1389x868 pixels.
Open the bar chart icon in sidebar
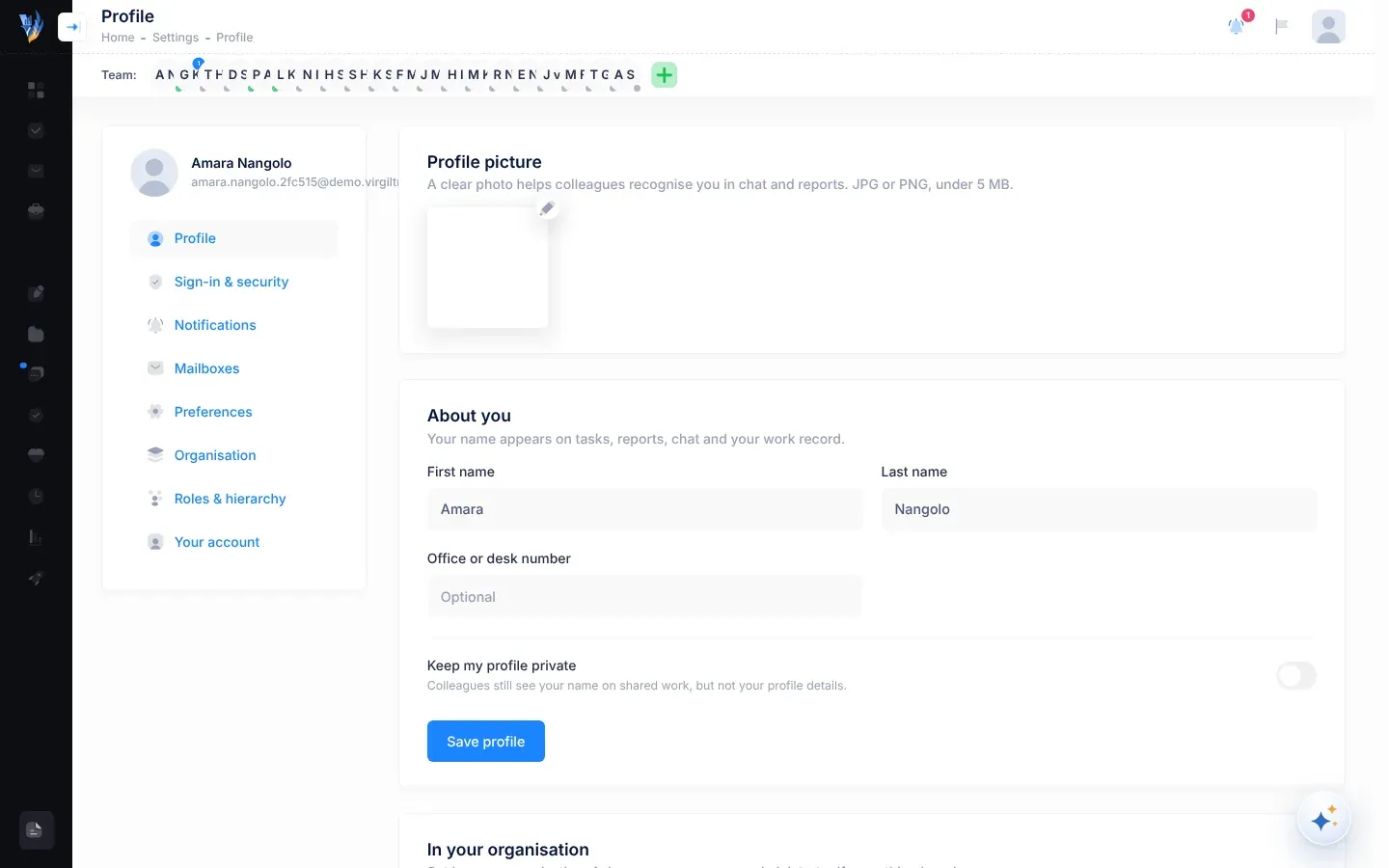coord(36,536)
